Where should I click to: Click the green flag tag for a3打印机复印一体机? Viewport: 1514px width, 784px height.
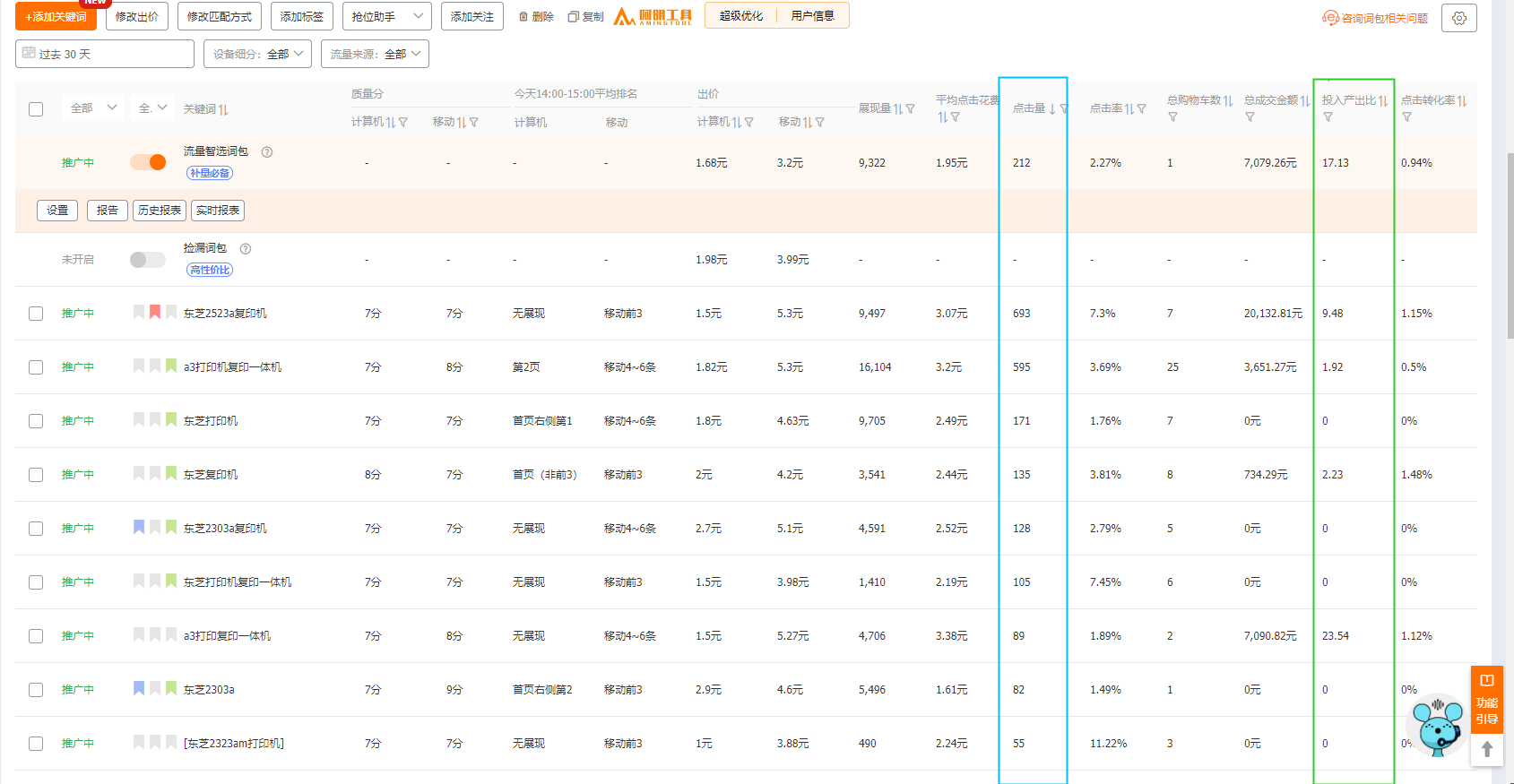[171, 366]
